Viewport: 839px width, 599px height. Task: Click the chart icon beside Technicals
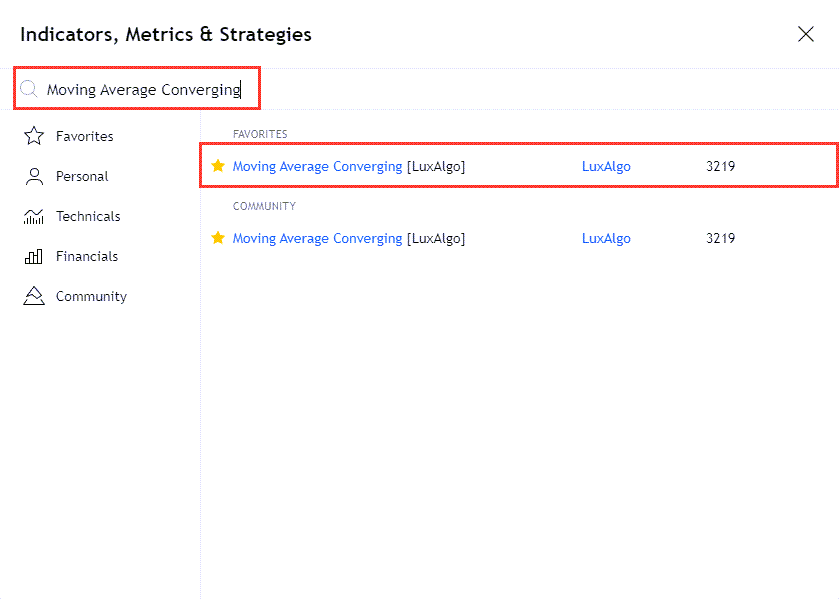coord(34,216)
